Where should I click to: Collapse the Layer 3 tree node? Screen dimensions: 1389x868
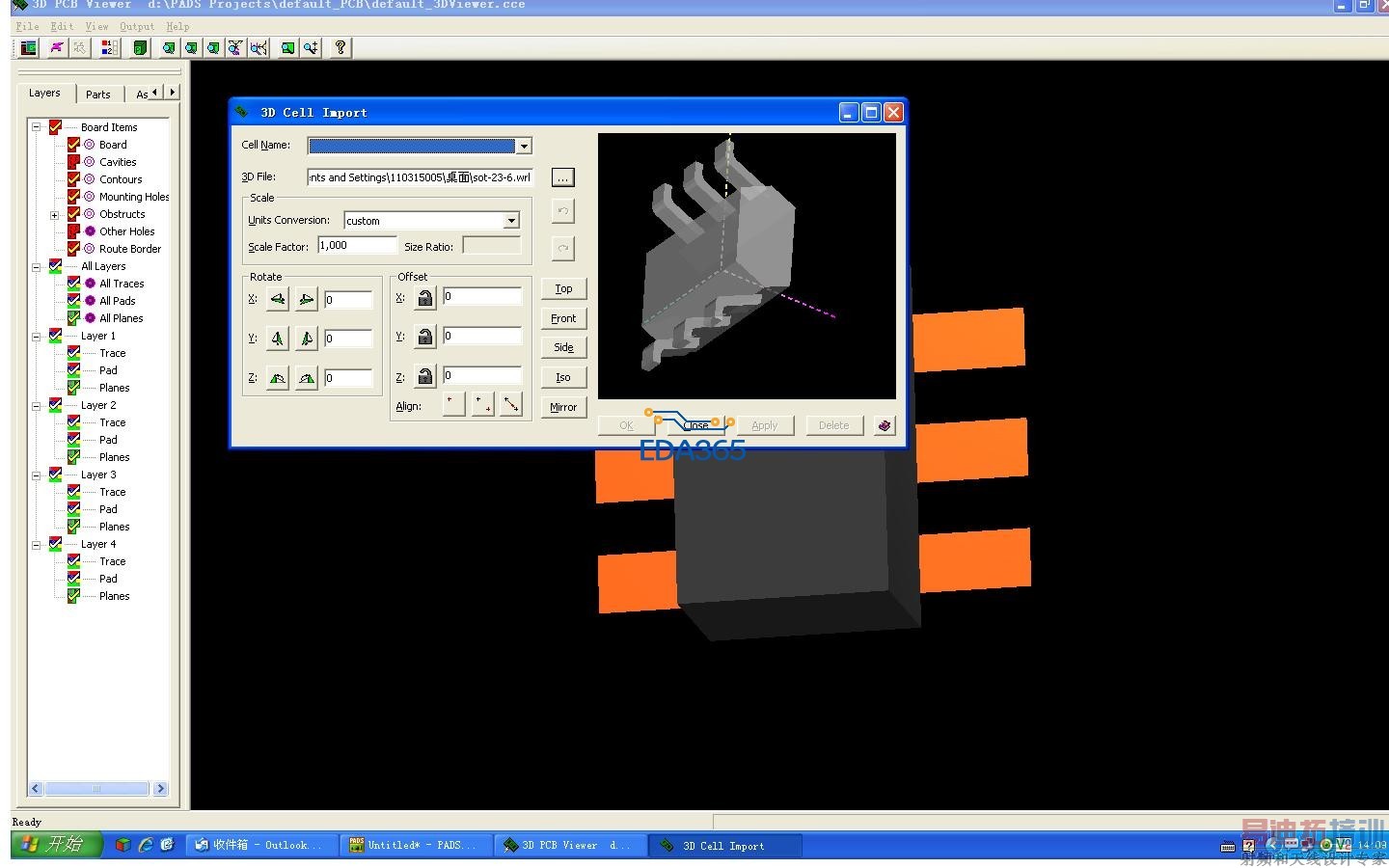pos(37,475)
